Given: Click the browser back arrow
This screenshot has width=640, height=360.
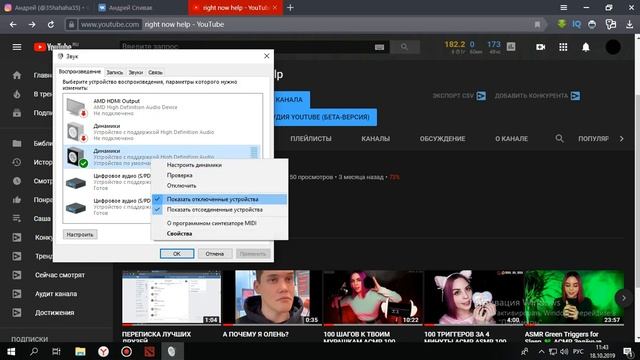Looking at the screenshot, I should coord(13,24).
